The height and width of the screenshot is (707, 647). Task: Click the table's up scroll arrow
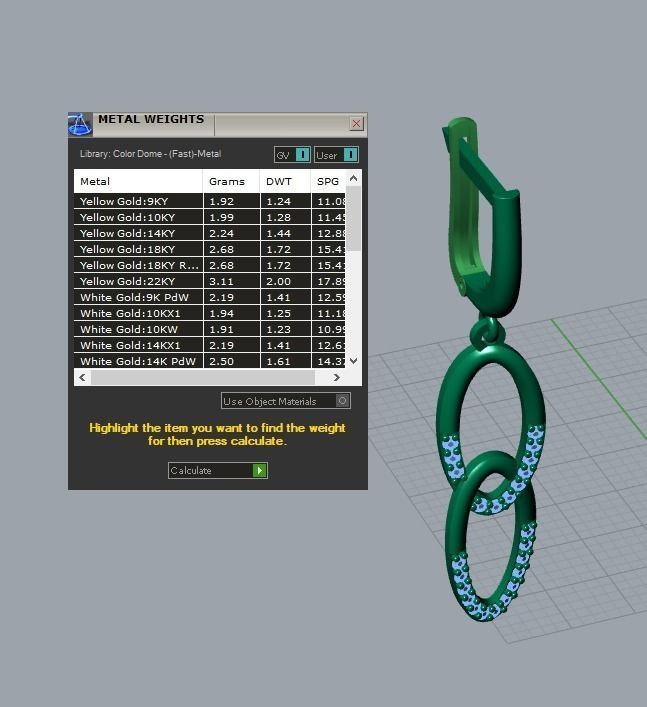coord(353,178)
